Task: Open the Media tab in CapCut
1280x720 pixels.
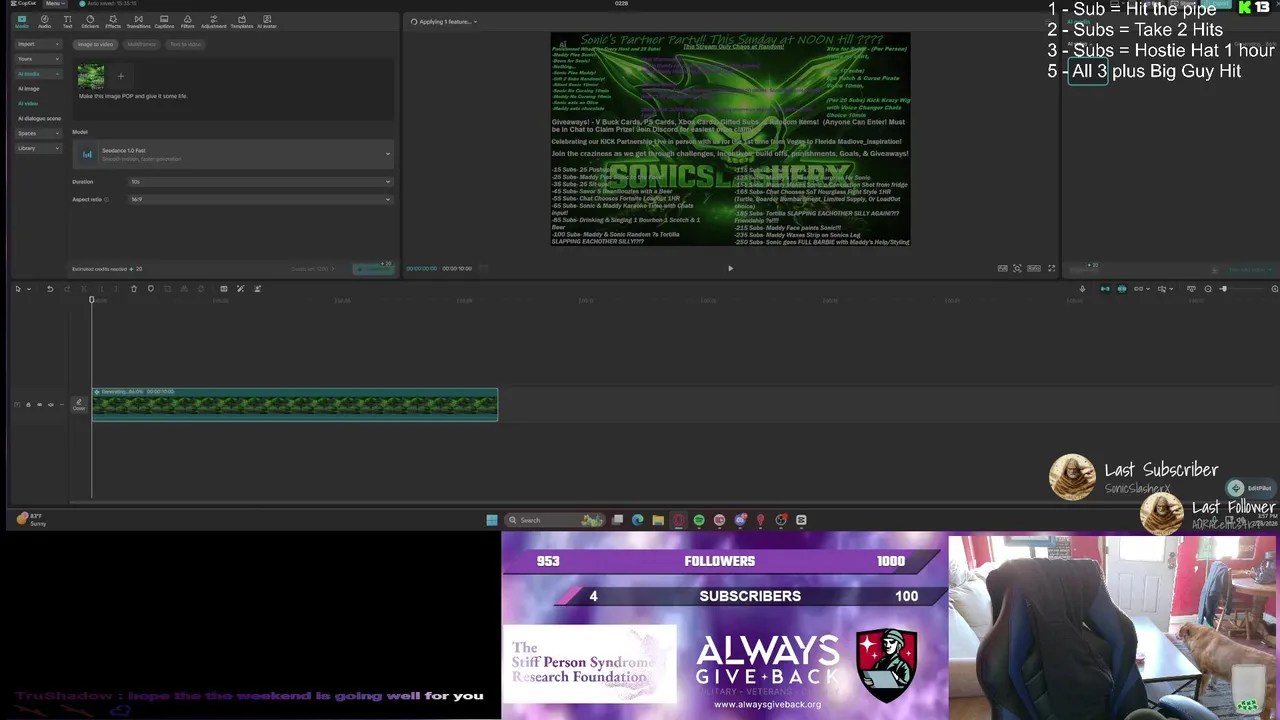Action: point(21,21)
